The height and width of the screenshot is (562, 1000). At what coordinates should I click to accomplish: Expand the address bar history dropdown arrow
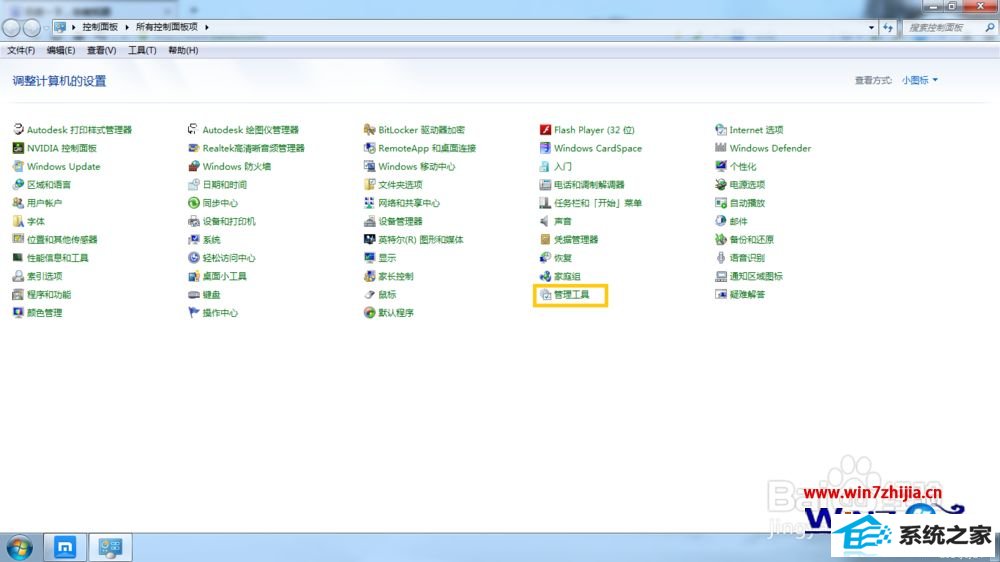point(871,27)
